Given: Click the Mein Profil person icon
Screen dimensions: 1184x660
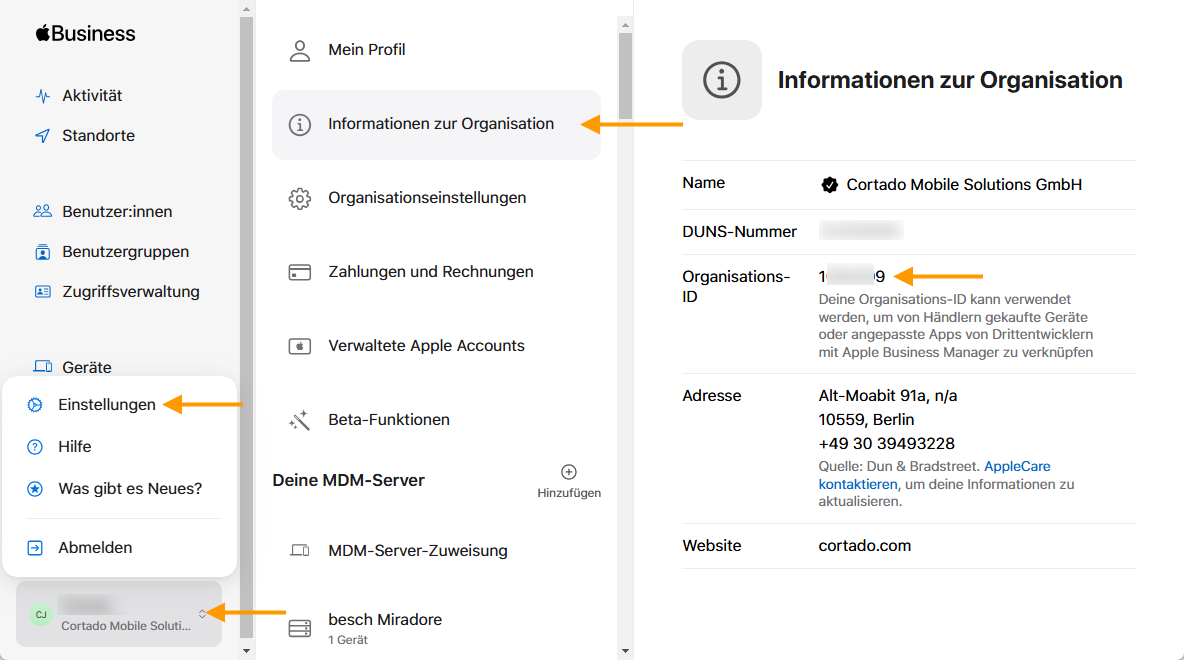Looking at the screenshot, I should [300, 51].
